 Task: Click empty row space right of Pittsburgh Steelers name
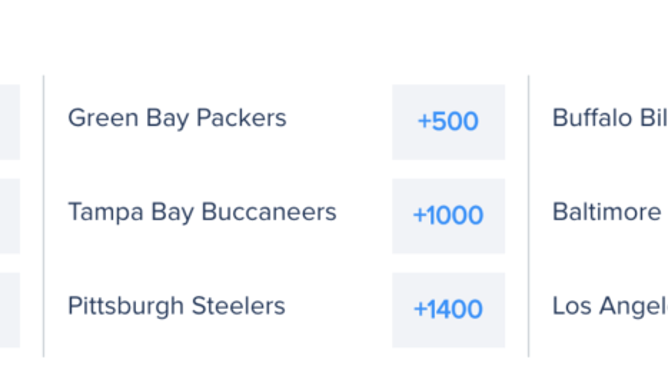point(339,310)
